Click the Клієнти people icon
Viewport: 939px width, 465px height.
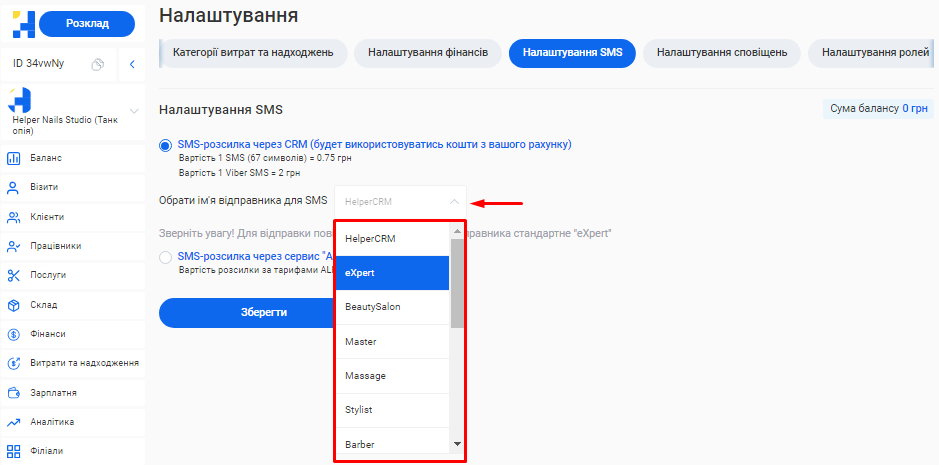(14, 217)
